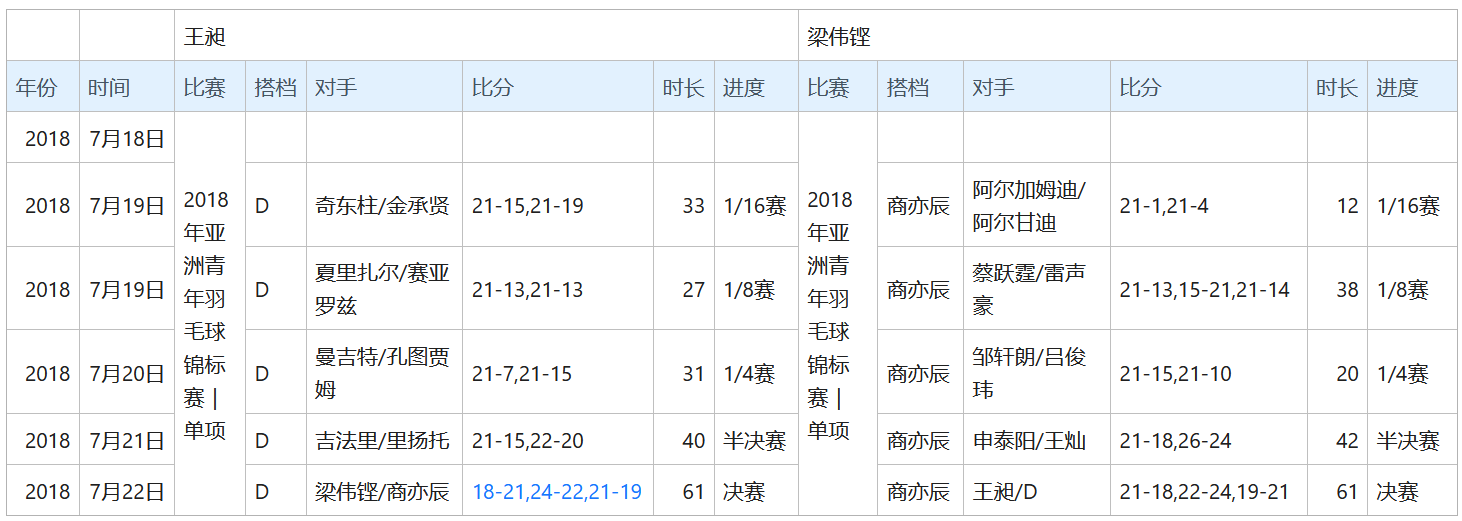Select opponent cell 邹轩朗/吕俊玮
The image size is (1462, 521).
[x=1029, y=373]
